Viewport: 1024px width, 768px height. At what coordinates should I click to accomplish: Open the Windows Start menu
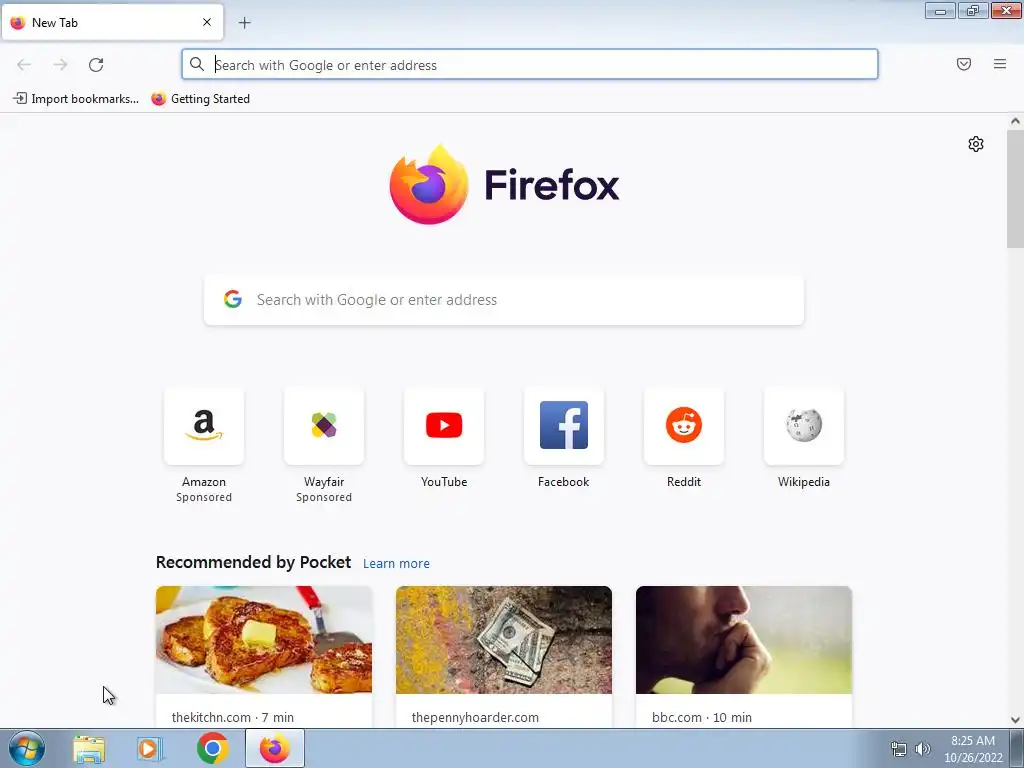click(x=27, y=748)
